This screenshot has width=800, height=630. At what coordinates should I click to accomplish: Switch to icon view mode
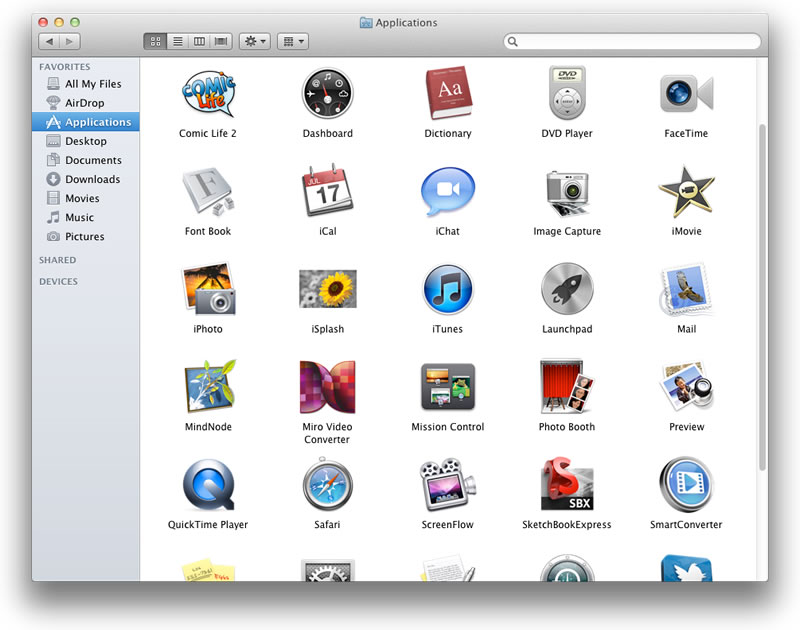point(155,42)
